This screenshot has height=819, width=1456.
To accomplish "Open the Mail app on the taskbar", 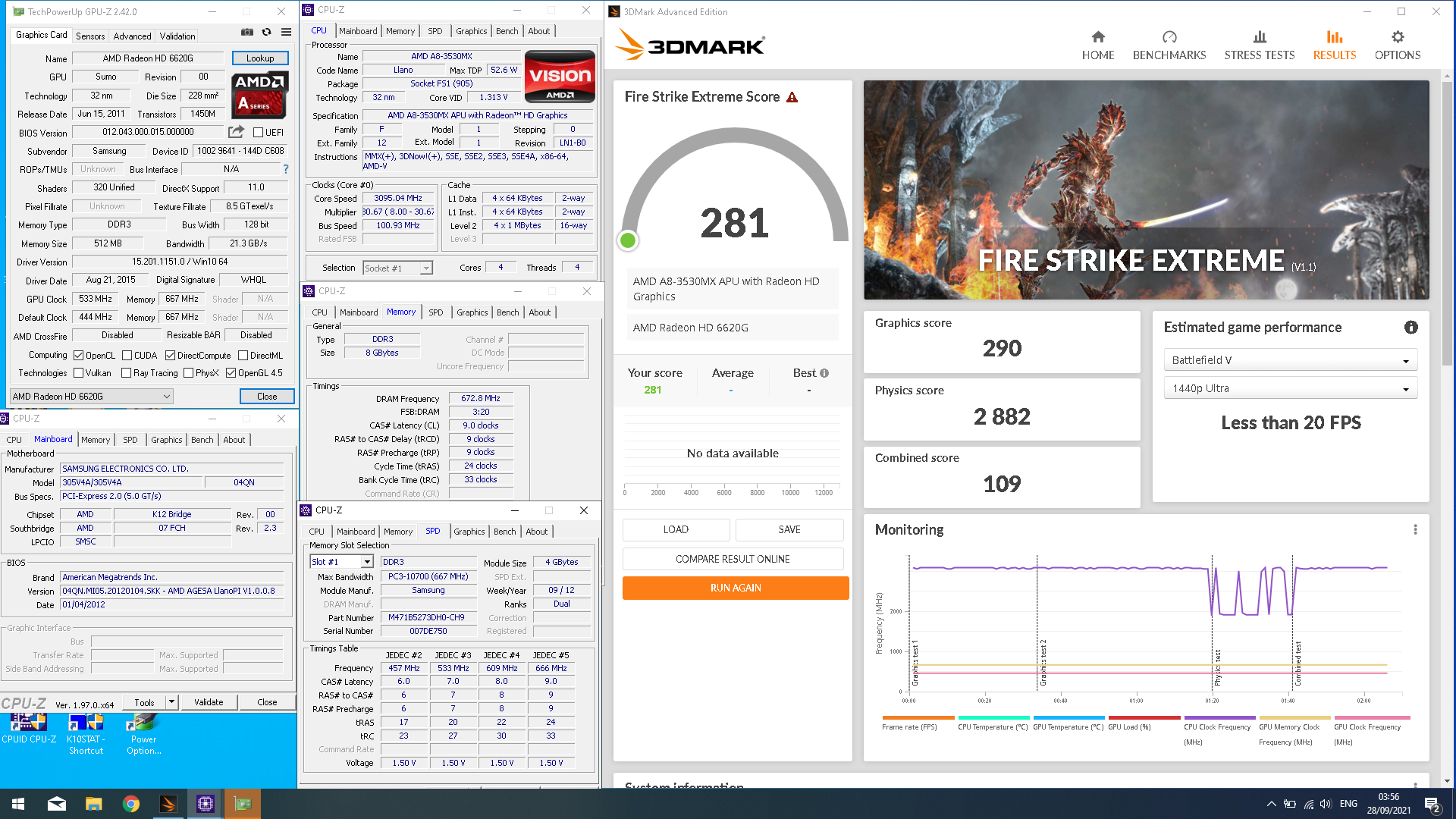I will click(x=57, y=804).
